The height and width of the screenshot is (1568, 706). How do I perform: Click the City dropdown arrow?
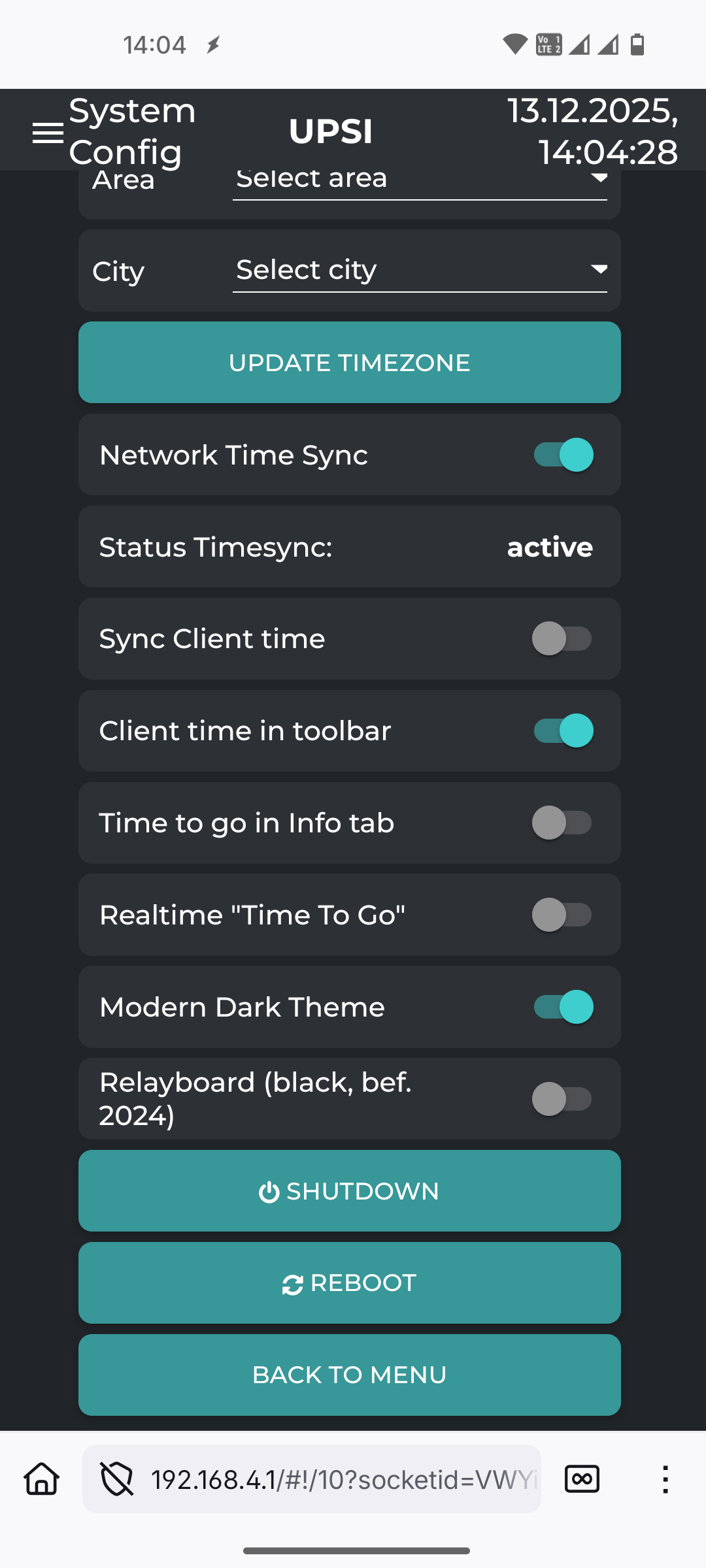599,269
